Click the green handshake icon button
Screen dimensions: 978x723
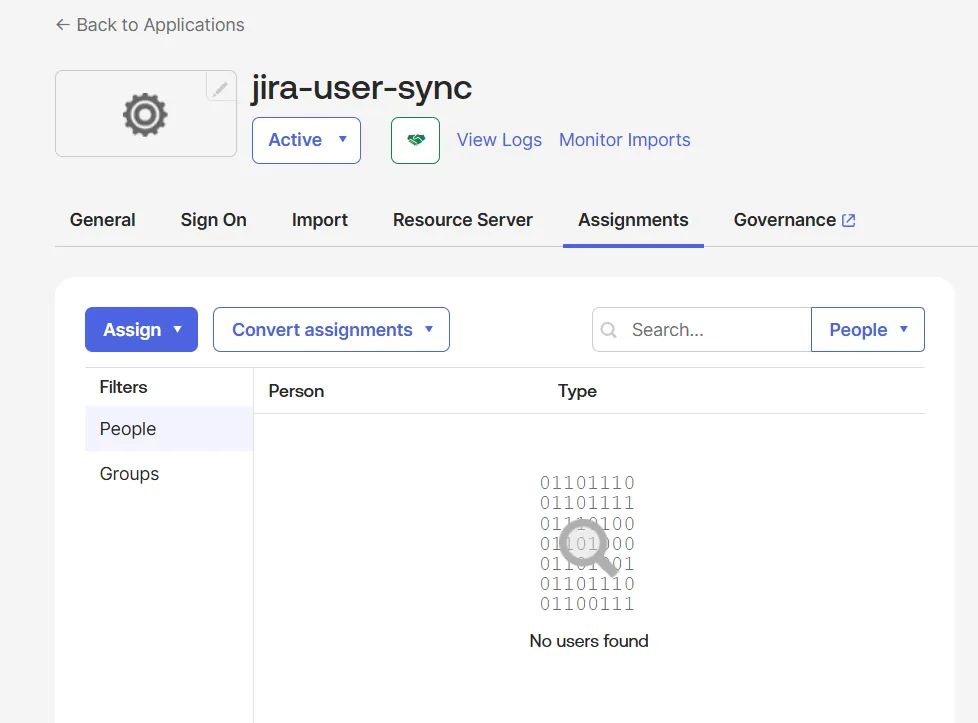[415, 140]
